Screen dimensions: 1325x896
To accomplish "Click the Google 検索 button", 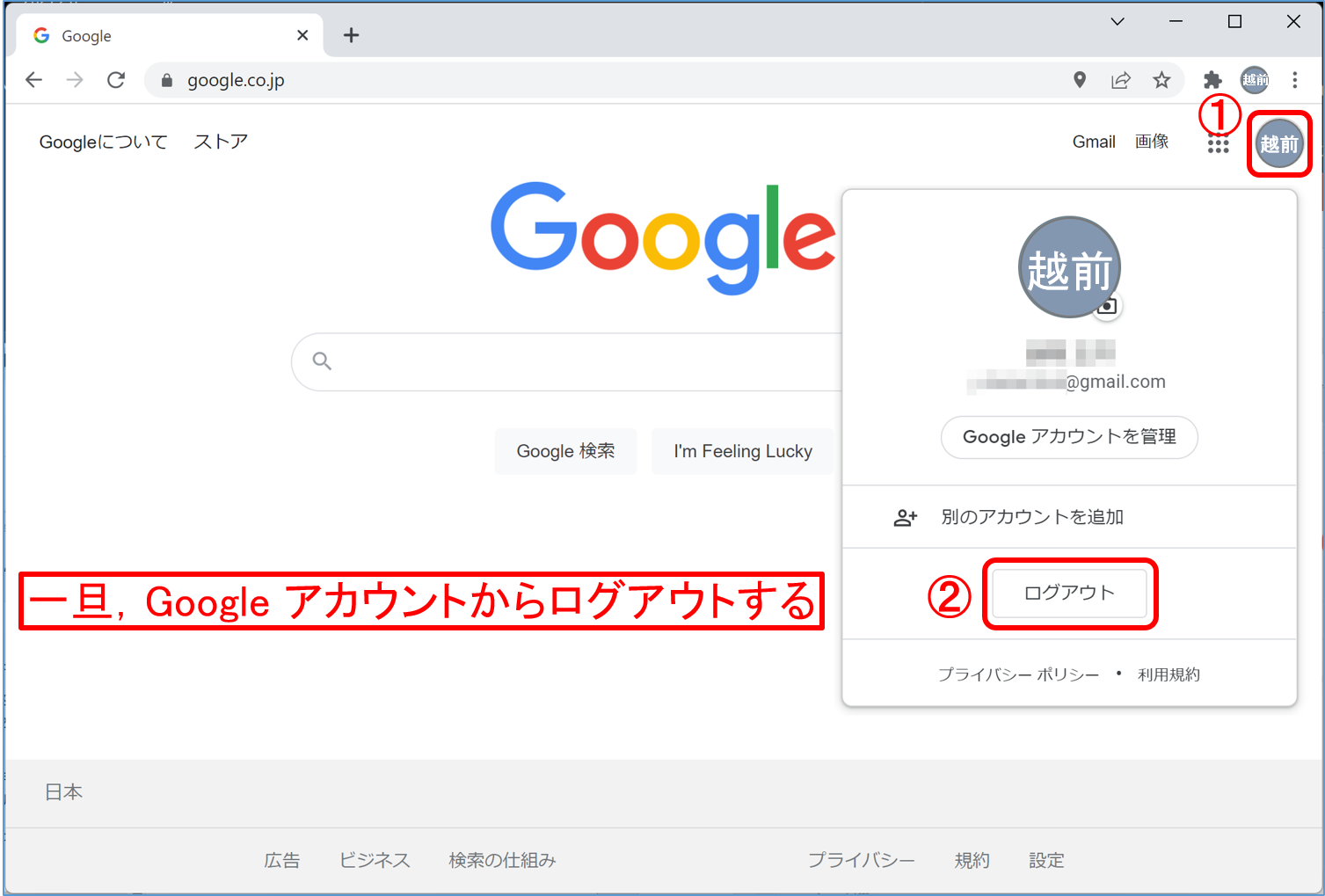I will pos(565,451).
